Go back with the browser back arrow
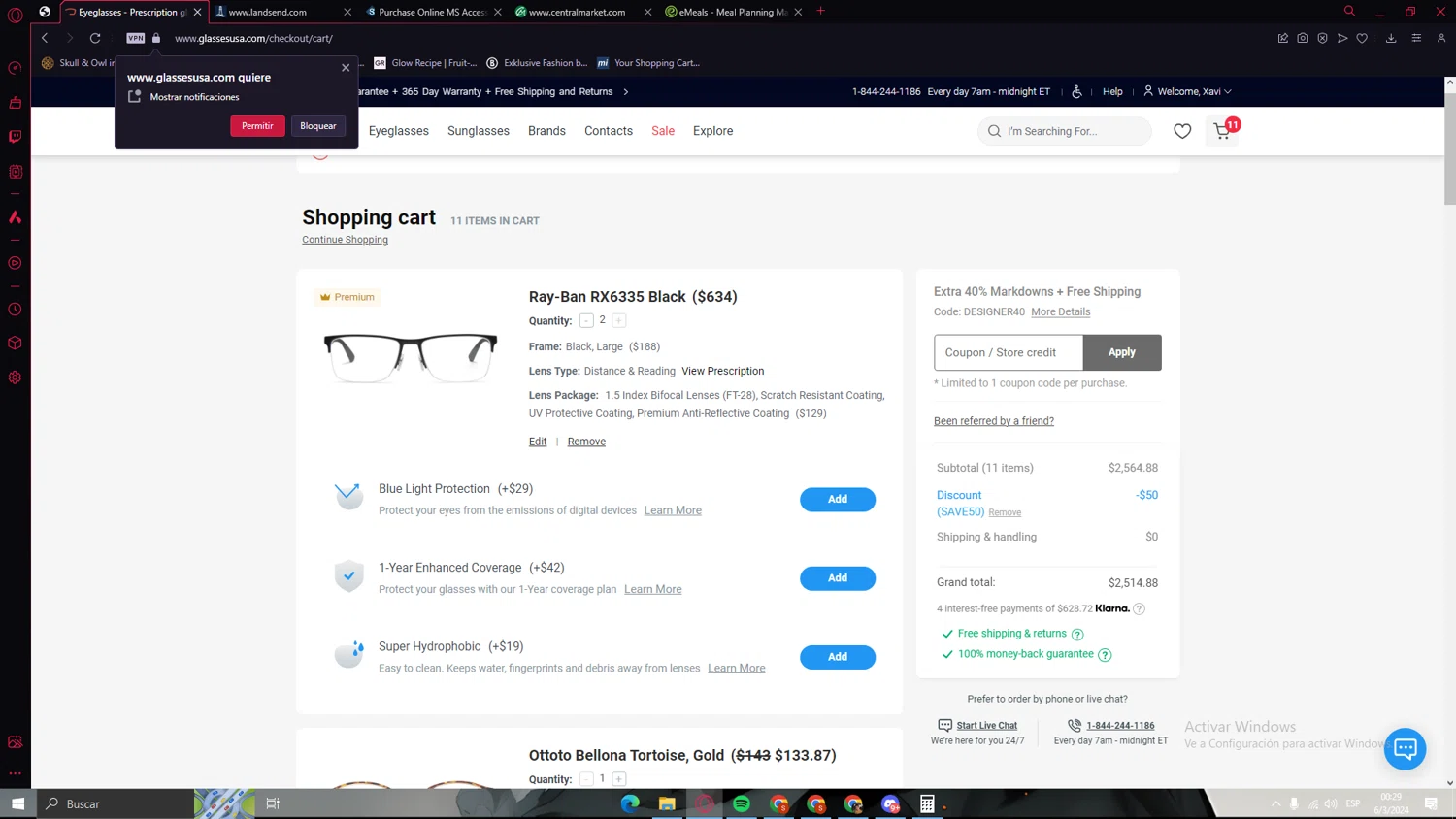The height and width of the screenshot is (819, 1456). pyautogui.click(x=45, y=38)
